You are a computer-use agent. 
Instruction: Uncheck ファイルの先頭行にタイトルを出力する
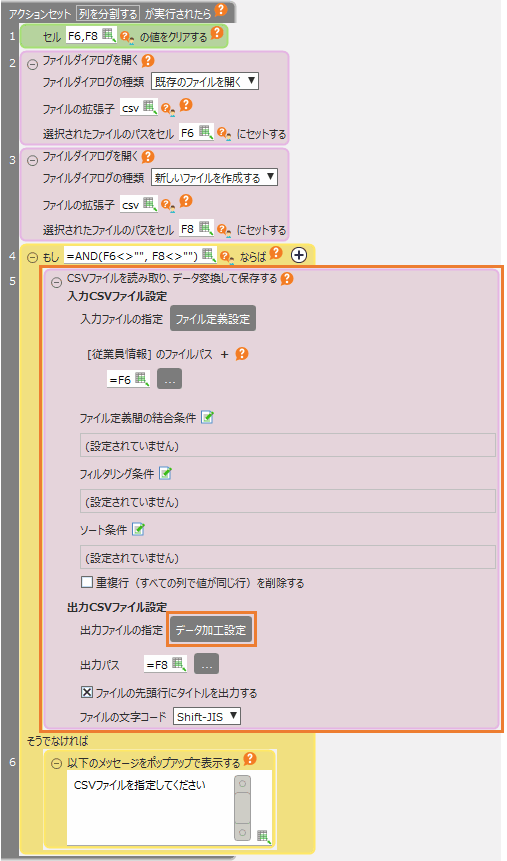(87, 692)
